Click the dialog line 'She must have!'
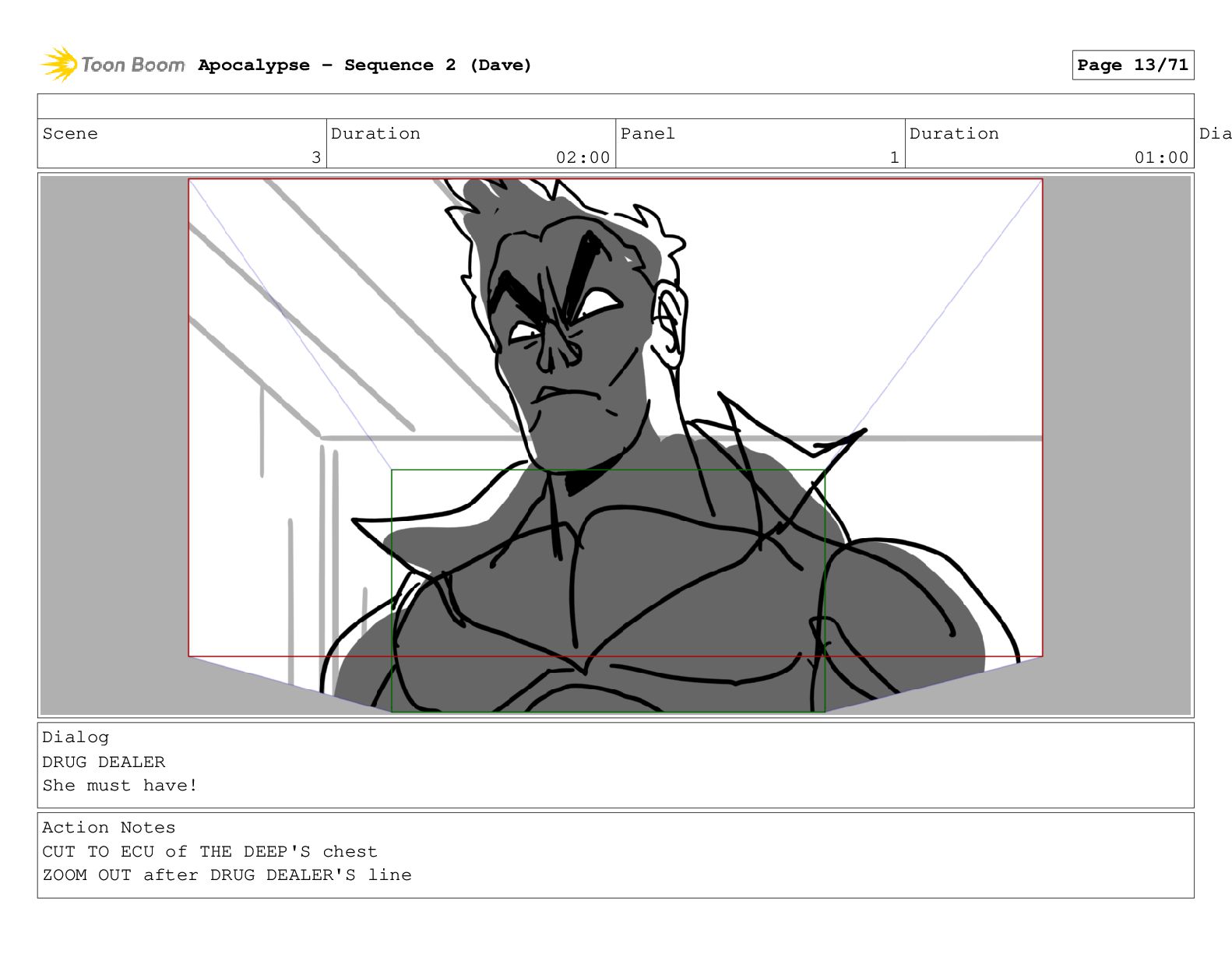This screenshot has height=954, width=1232. pyautogui.click(x=120, y=785)
